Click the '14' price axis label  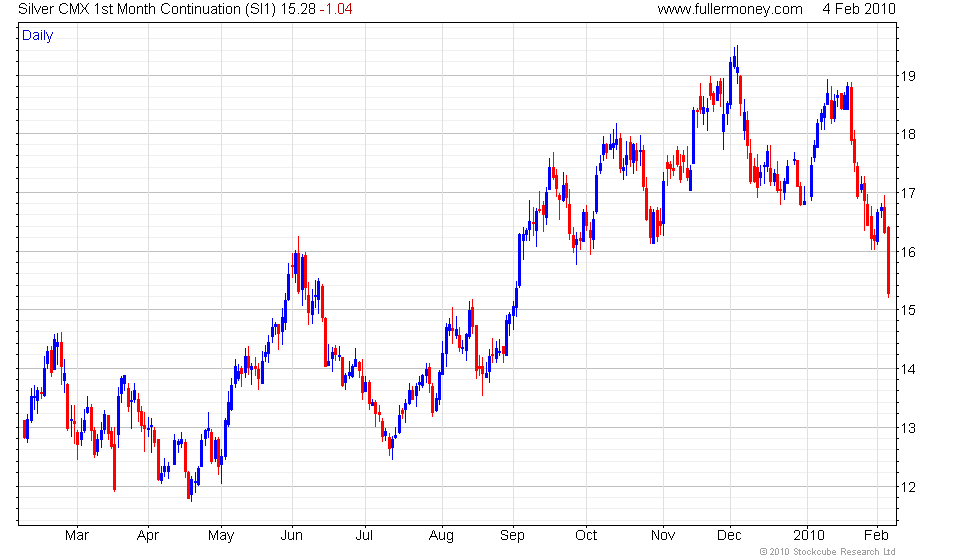point(908,369)
